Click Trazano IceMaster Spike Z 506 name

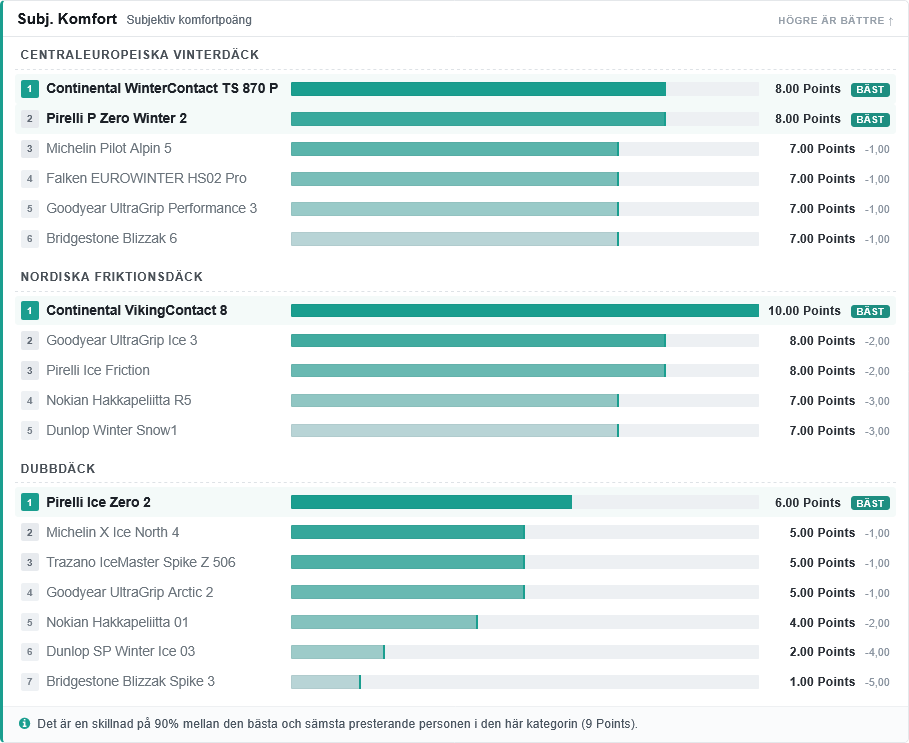[141, 562]
